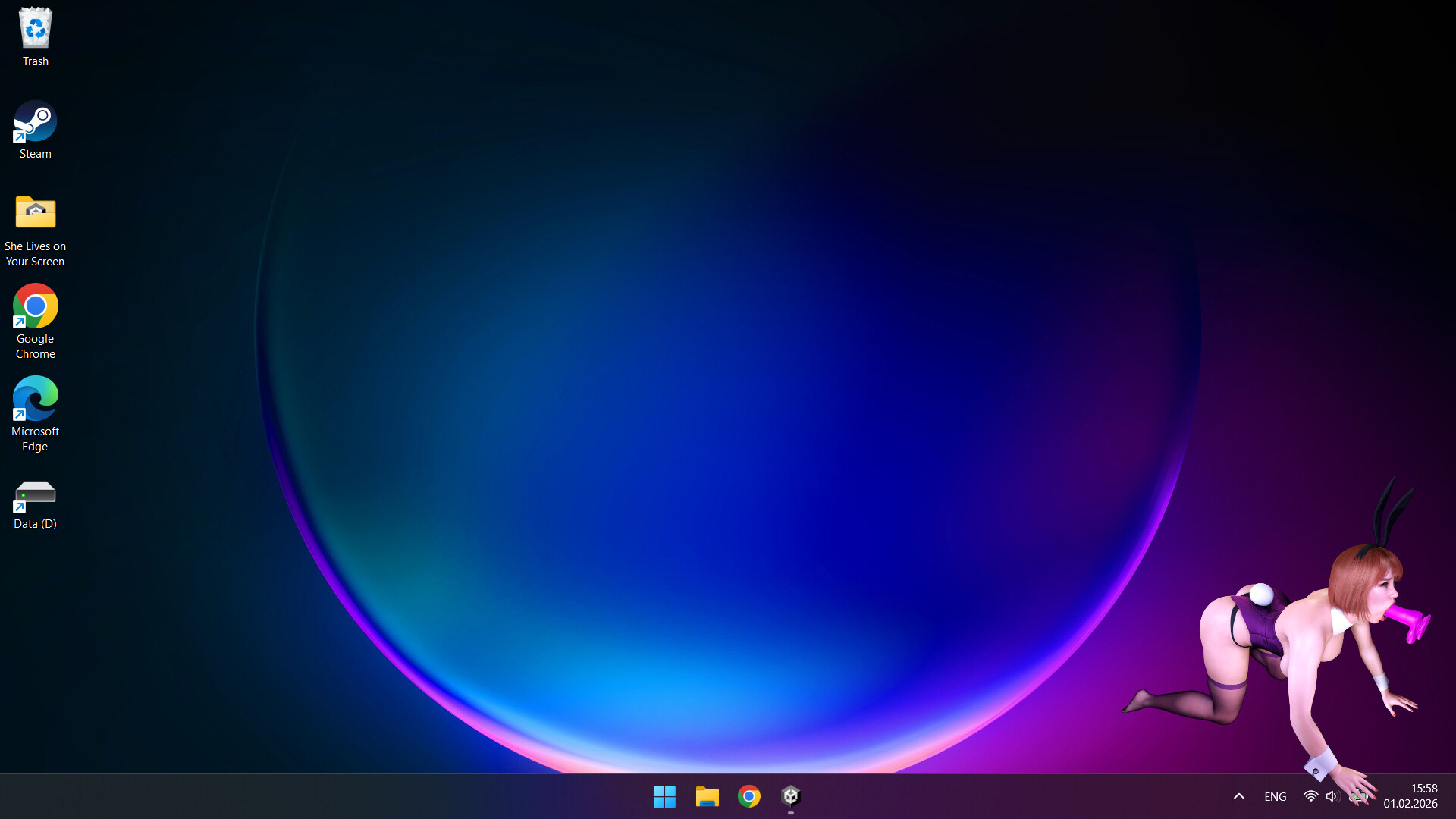Screen dimensions: 1456x819
Task: Open Wi-Fi settings via the tray icon
Action: pyautogui.click(x=1311, y=796)
